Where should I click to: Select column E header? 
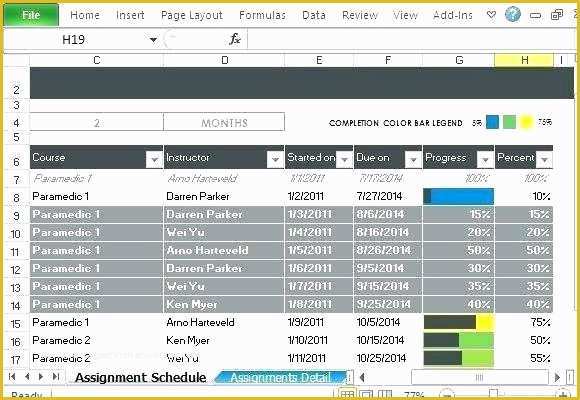click(x=319, y=60)
